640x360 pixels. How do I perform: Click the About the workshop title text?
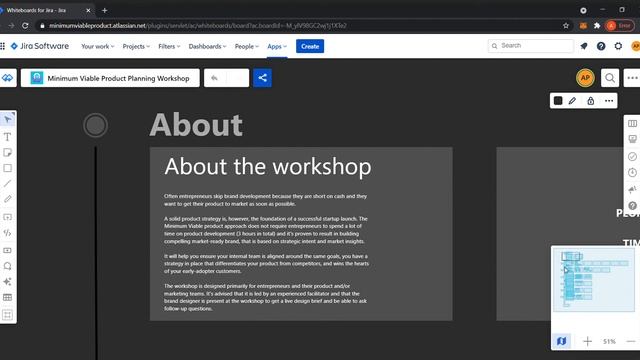pos(268,167)
